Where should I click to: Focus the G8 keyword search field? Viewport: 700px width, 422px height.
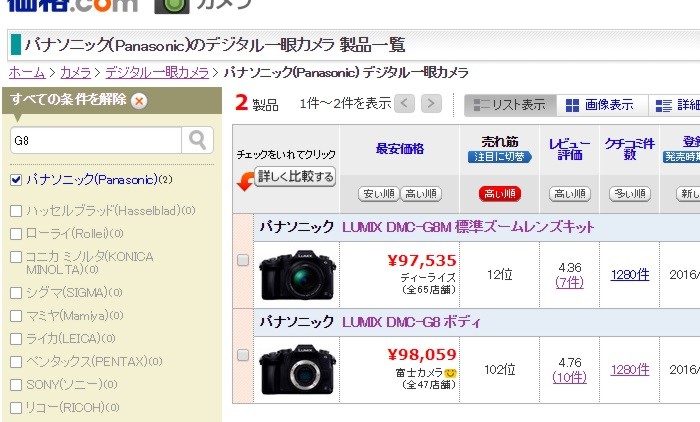(96, 140)
